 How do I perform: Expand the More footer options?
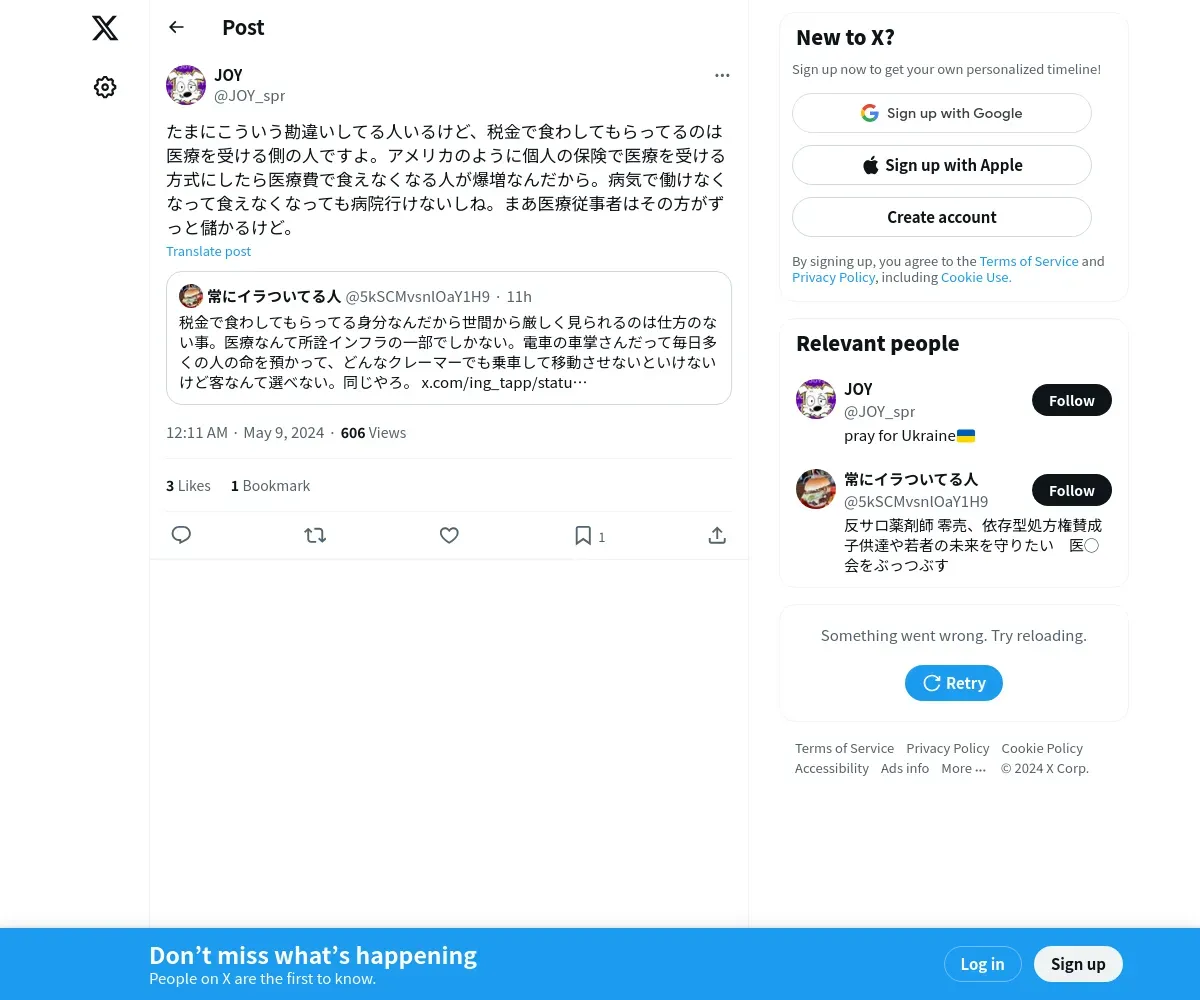tap(963, 768)
